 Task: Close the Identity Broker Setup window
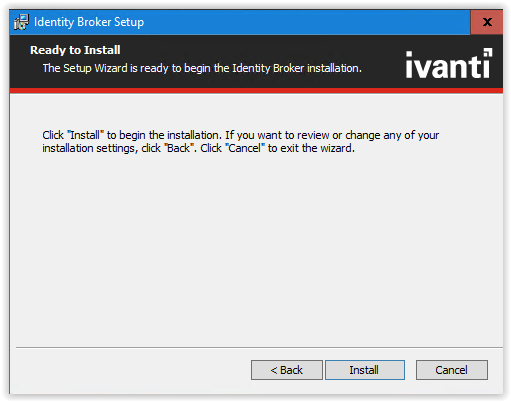[486, 22]
